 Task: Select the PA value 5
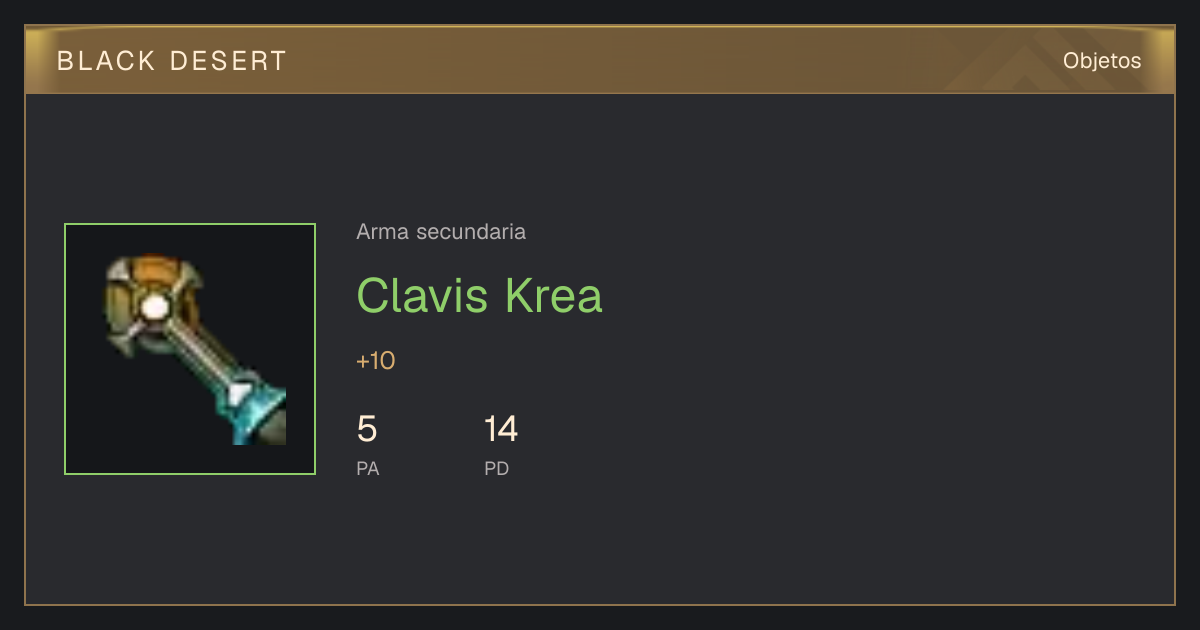click(x=367, y=429)
